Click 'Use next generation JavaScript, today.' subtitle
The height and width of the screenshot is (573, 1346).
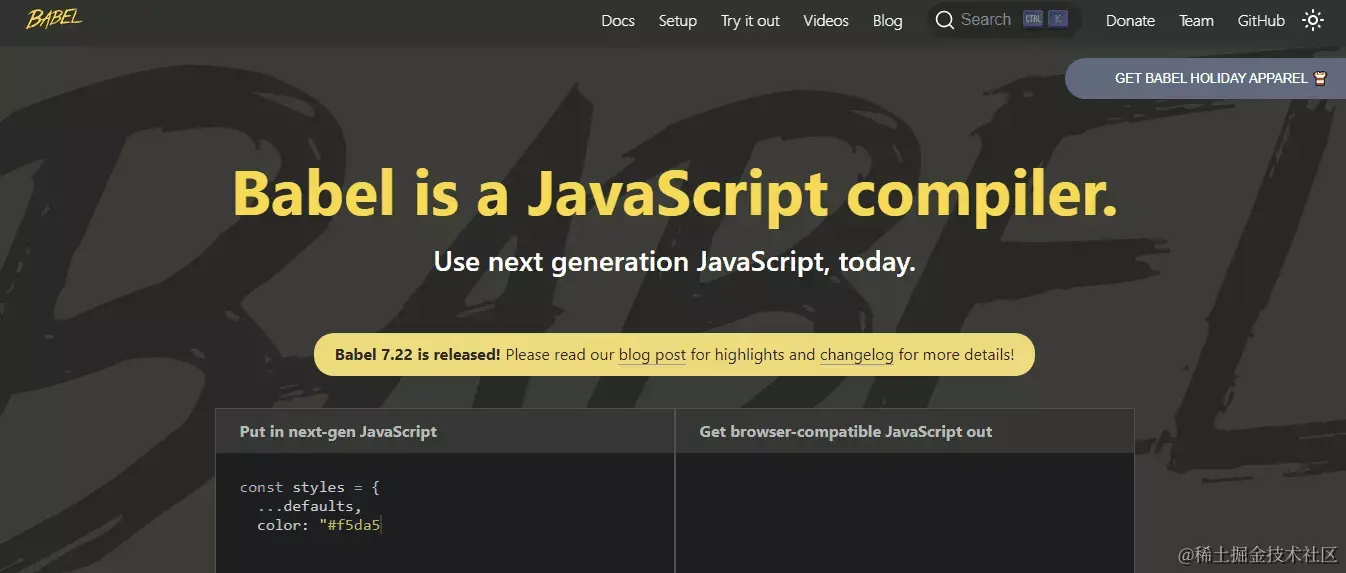tap(674, 262)
